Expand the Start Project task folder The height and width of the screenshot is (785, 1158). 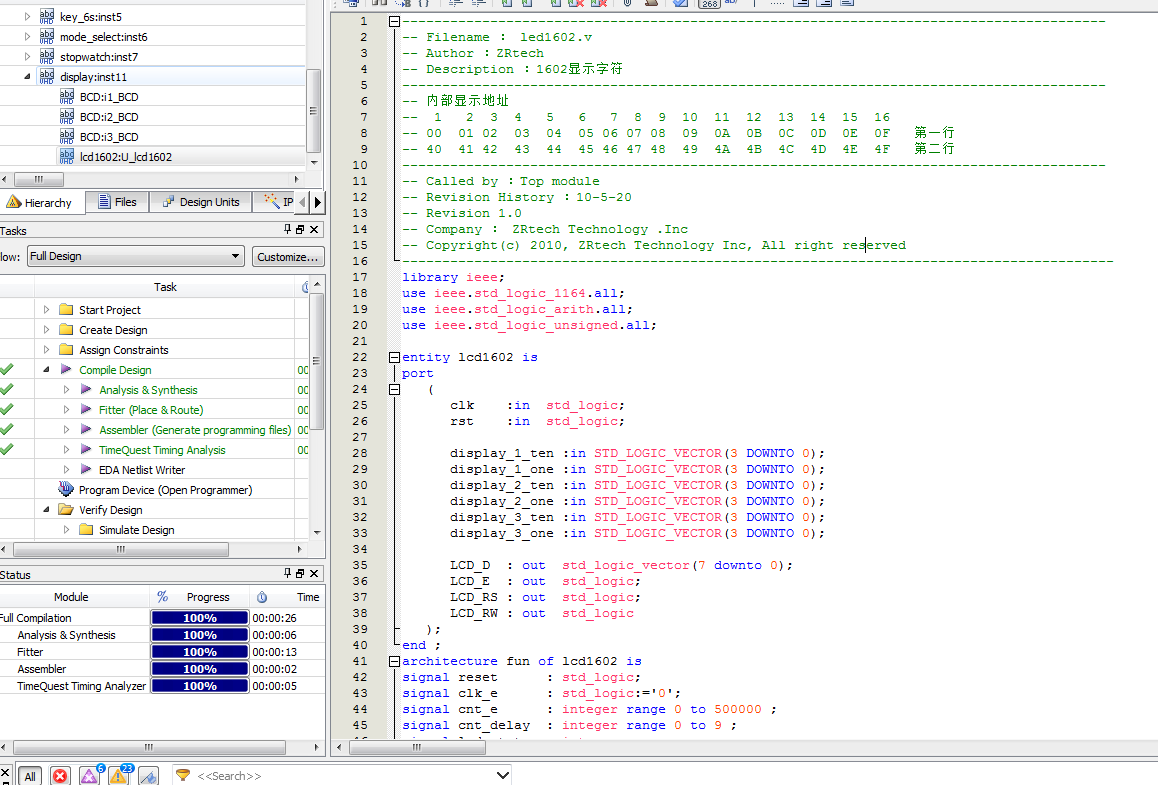tap(47, 309)
